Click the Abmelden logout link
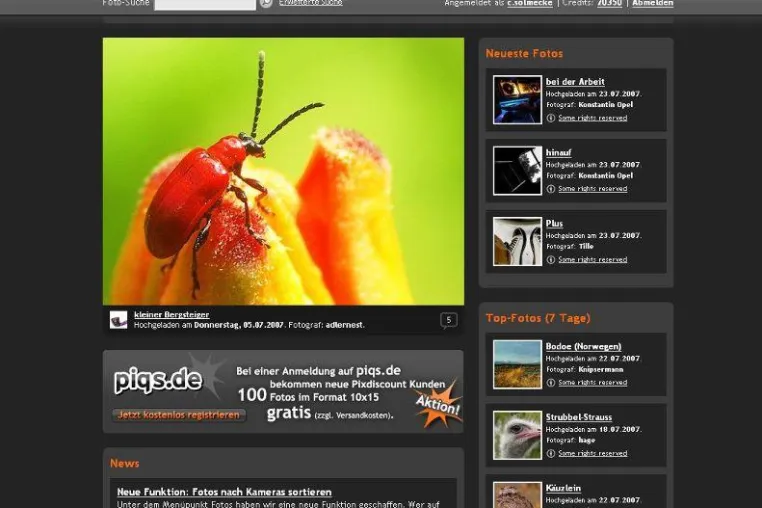Viewport: 762px width, 508px height. (x=653, y=3)
